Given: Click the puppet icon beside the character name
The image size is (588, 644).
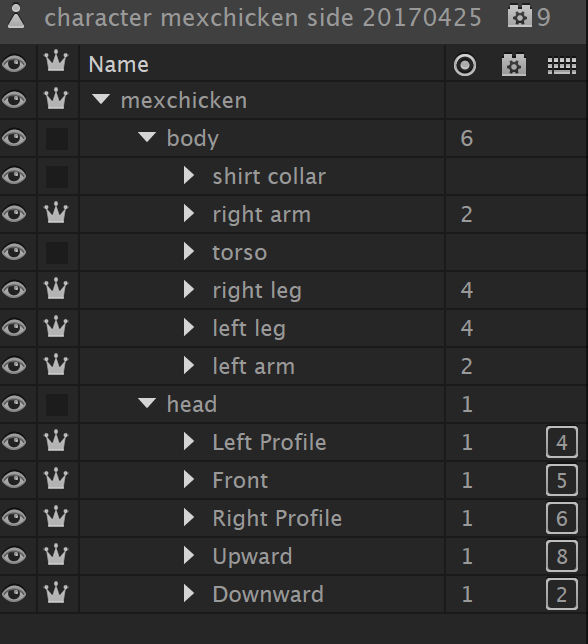Looking at the screenshot, I should pos(16,16).
